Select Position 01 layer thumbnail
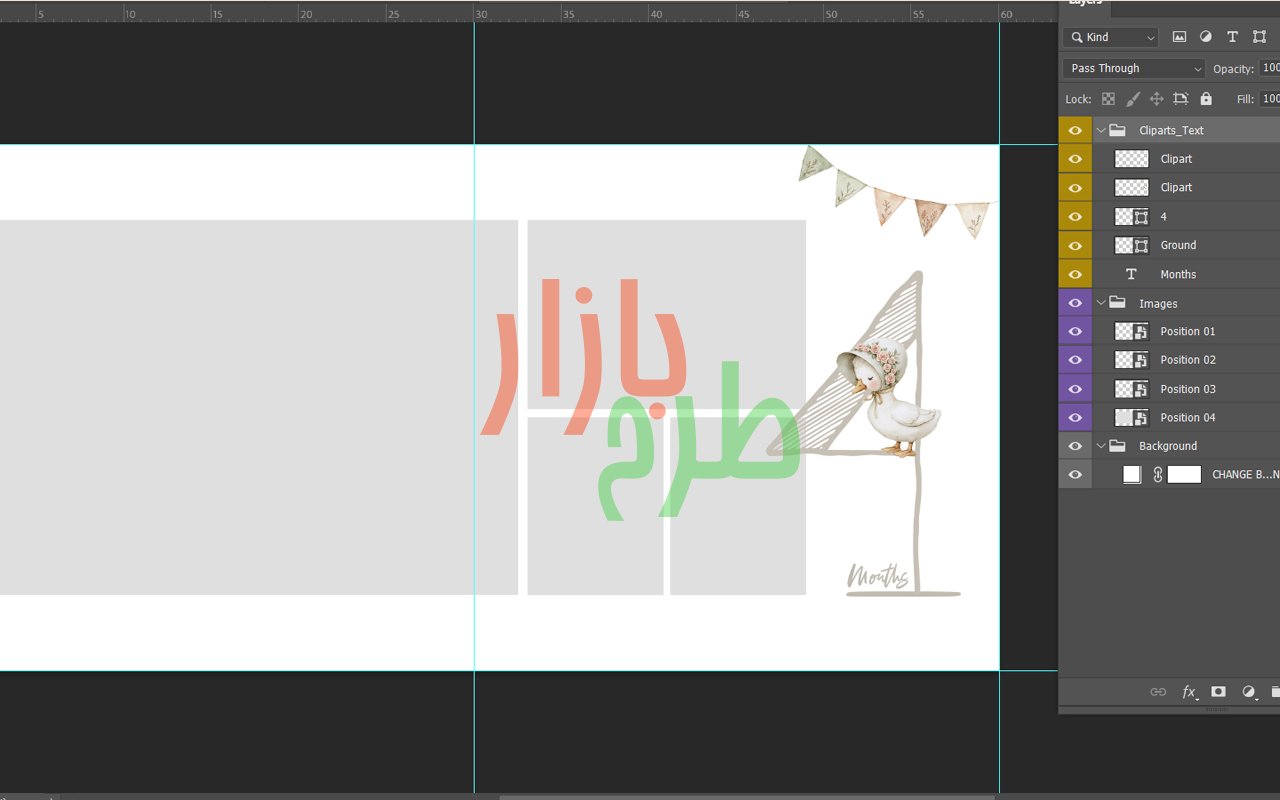The width and height of the screenshot is (1280, 800). coord(1132,331)
